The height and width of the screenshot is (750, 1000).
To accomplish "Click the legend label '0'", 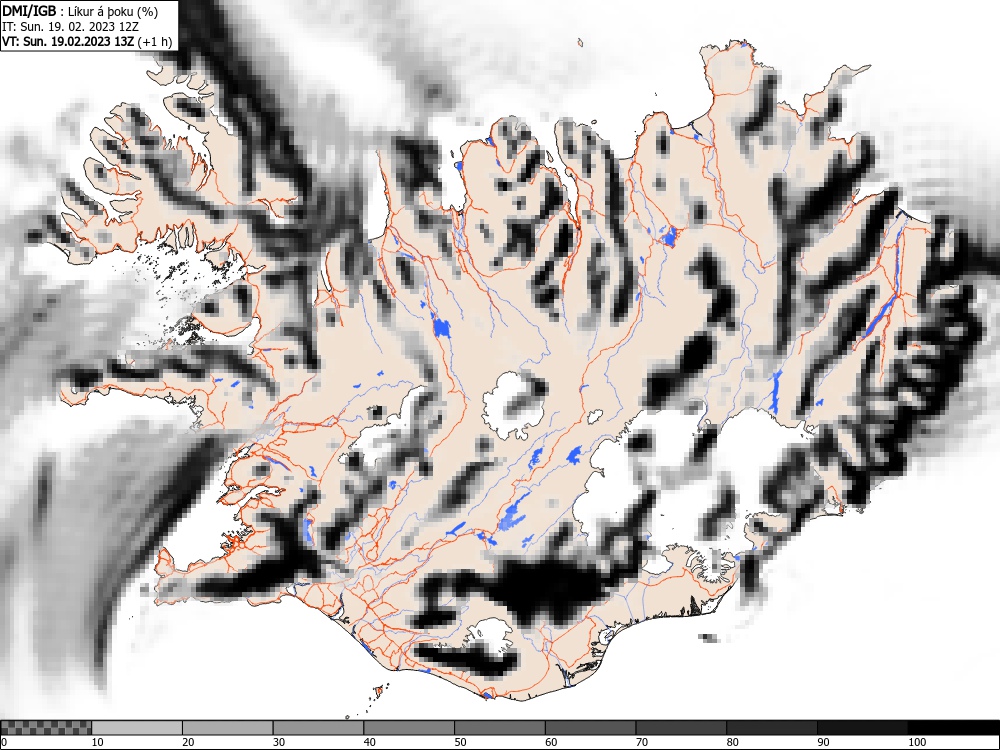I will 4,742.
